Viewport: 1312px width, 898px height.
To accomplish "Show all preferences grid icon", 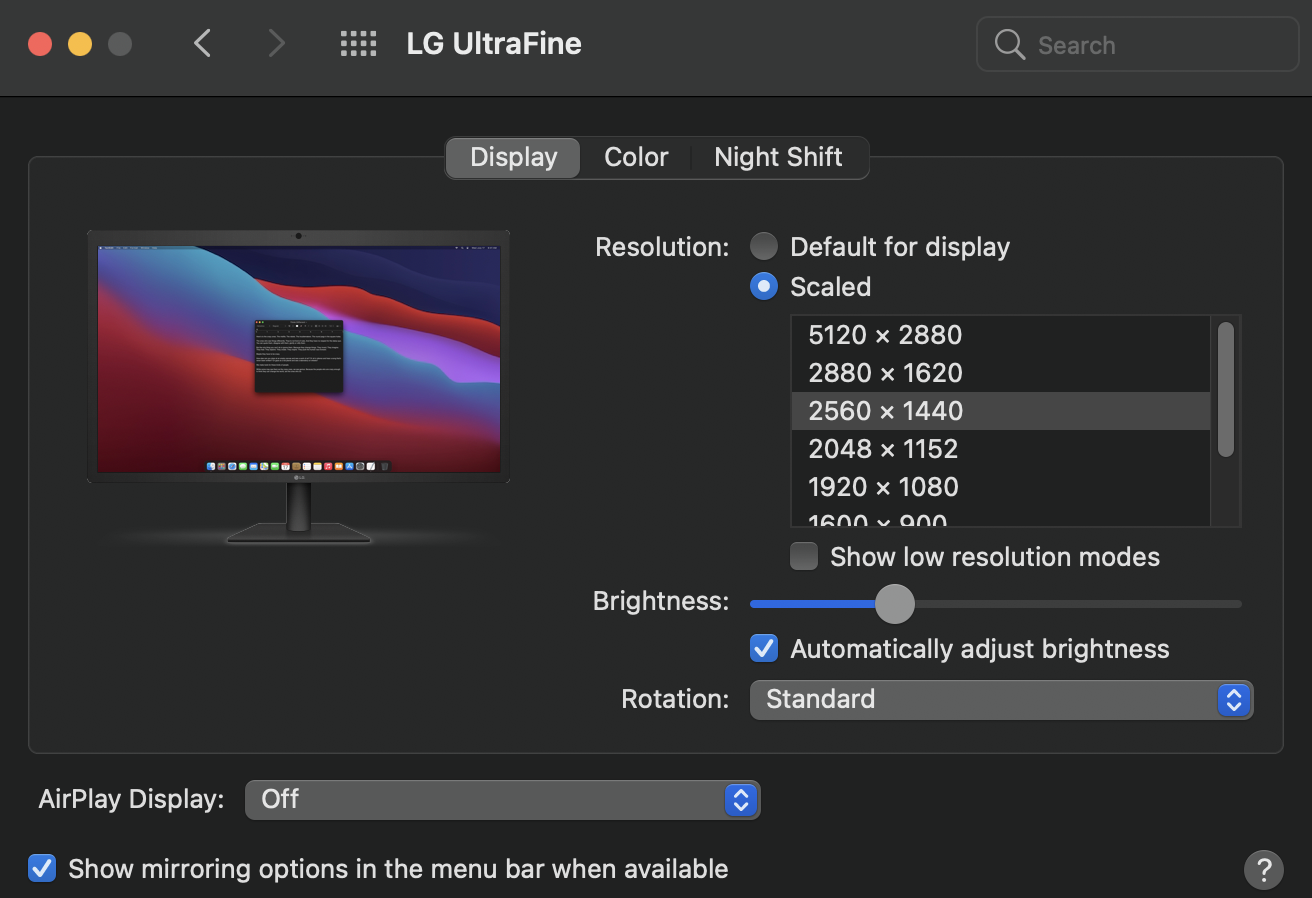I will coord(358,44).
